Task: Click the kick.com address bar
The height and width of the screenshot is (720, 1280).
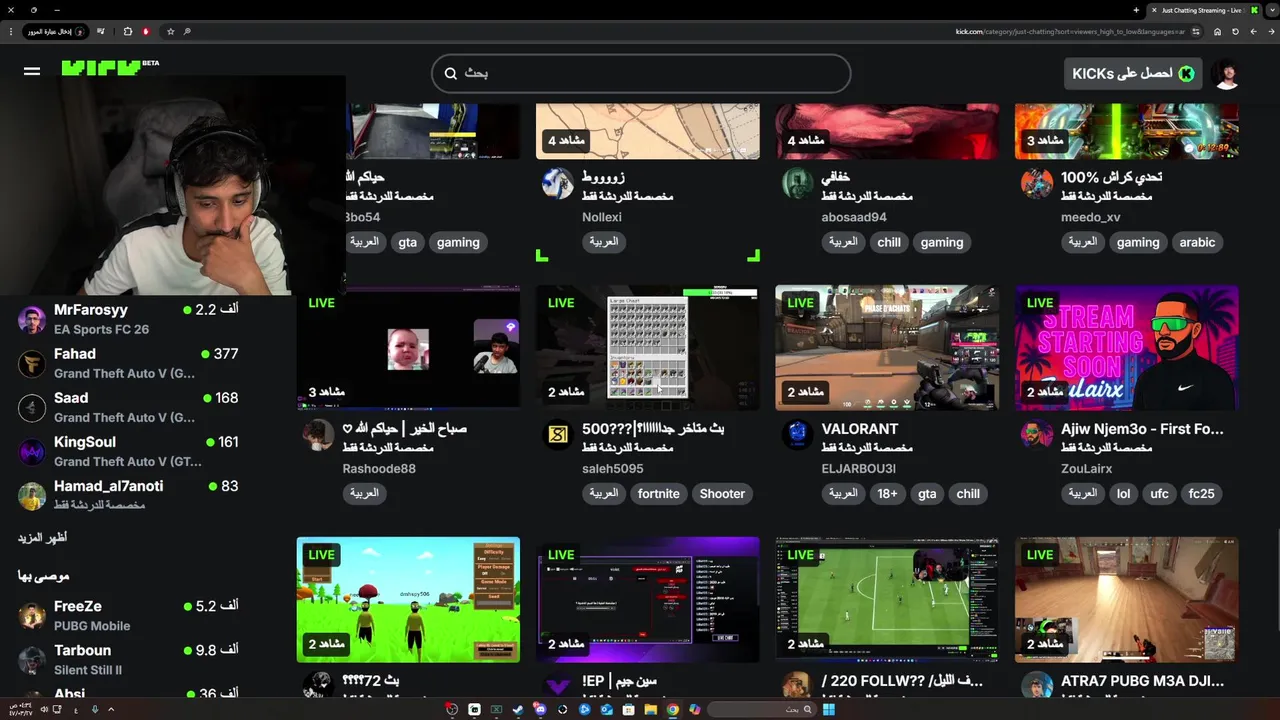Action: point(1070,31)
